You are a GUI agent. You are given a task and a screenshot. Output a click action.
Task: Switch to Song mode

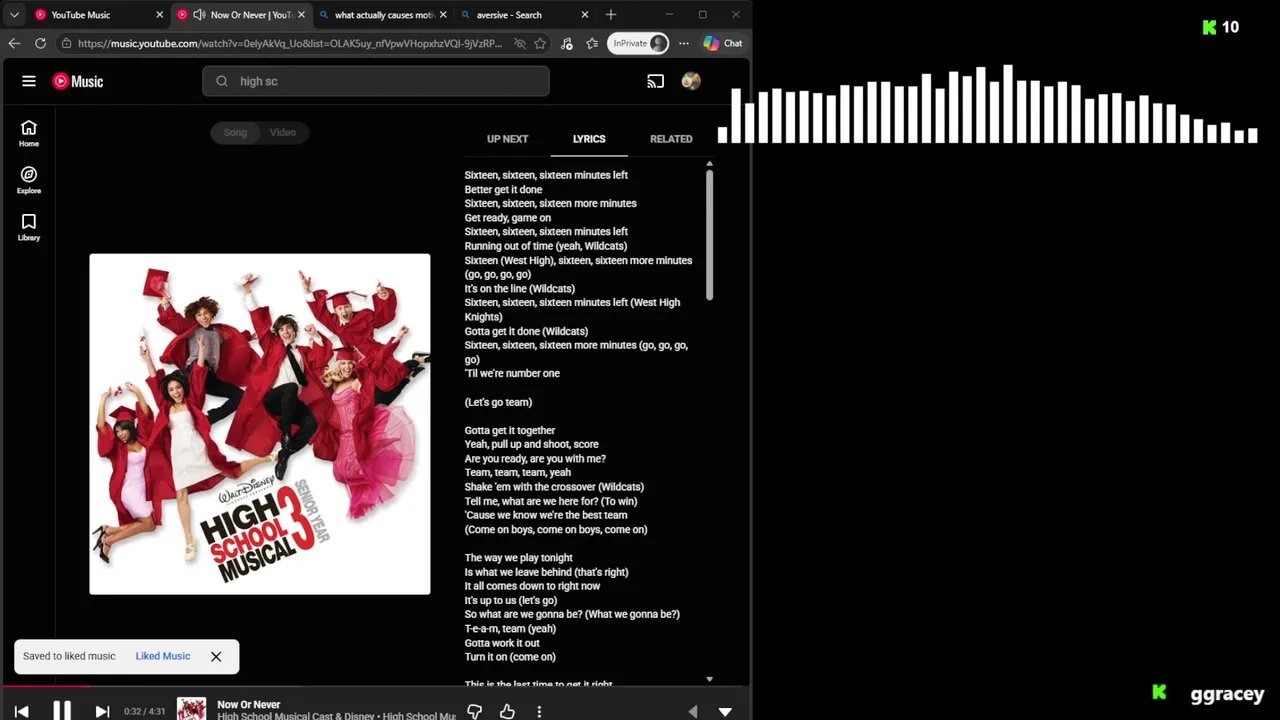click(x=235, y=132)
